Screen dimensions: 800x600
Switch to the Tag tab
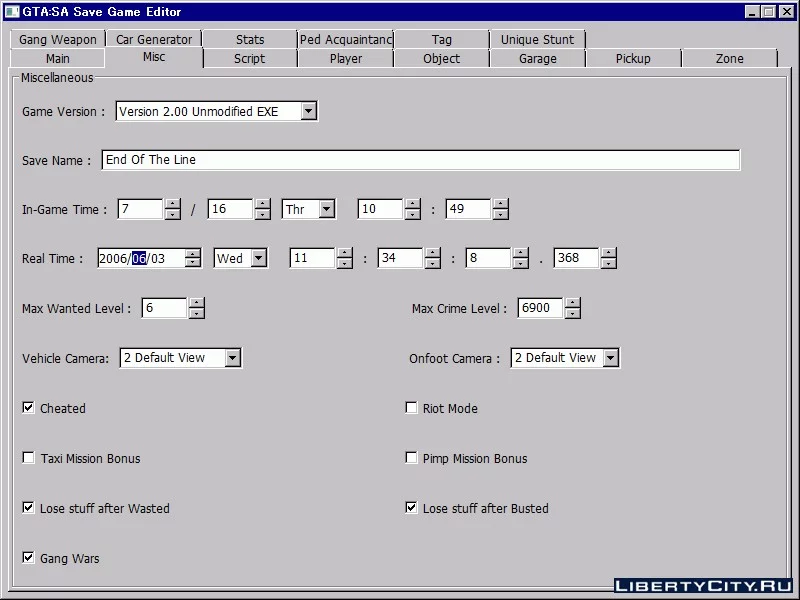[442, 39]
